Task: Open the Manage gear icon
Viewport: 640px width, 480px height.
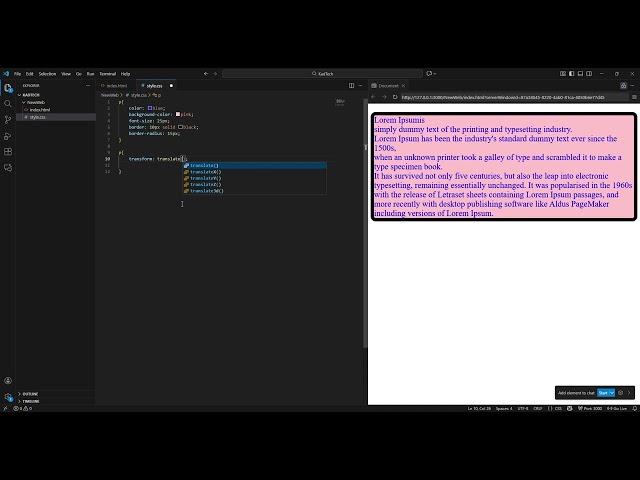Action: coord(8,396)
